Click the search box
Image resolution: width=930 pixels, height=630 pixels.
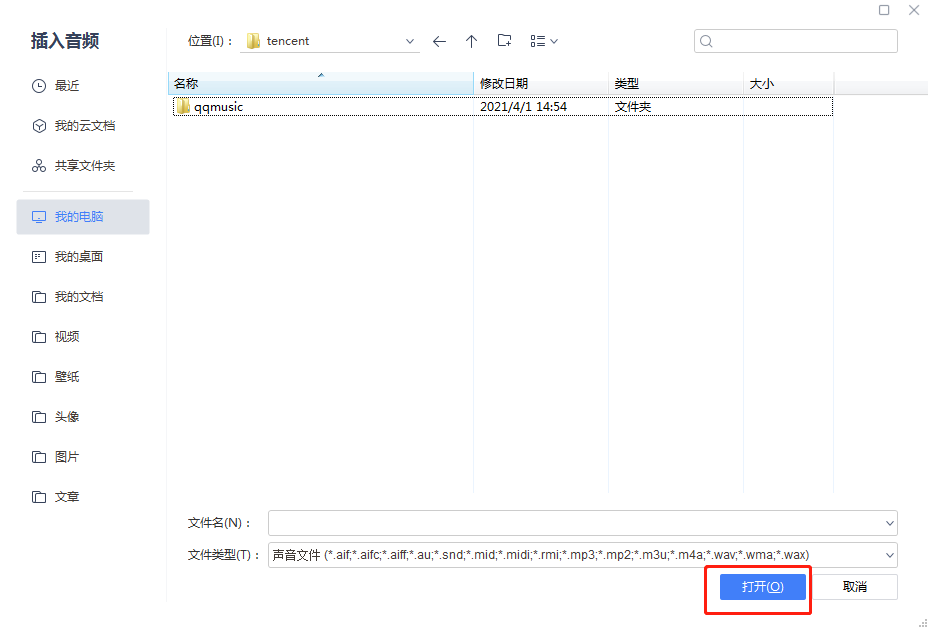796,41
